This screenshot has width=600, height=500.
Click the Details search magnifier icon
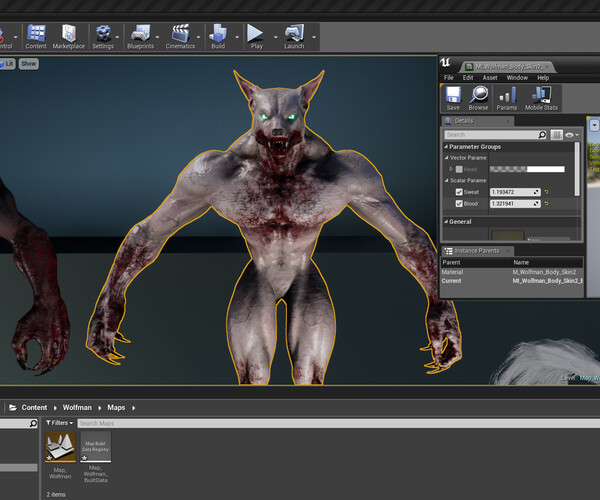542,135
